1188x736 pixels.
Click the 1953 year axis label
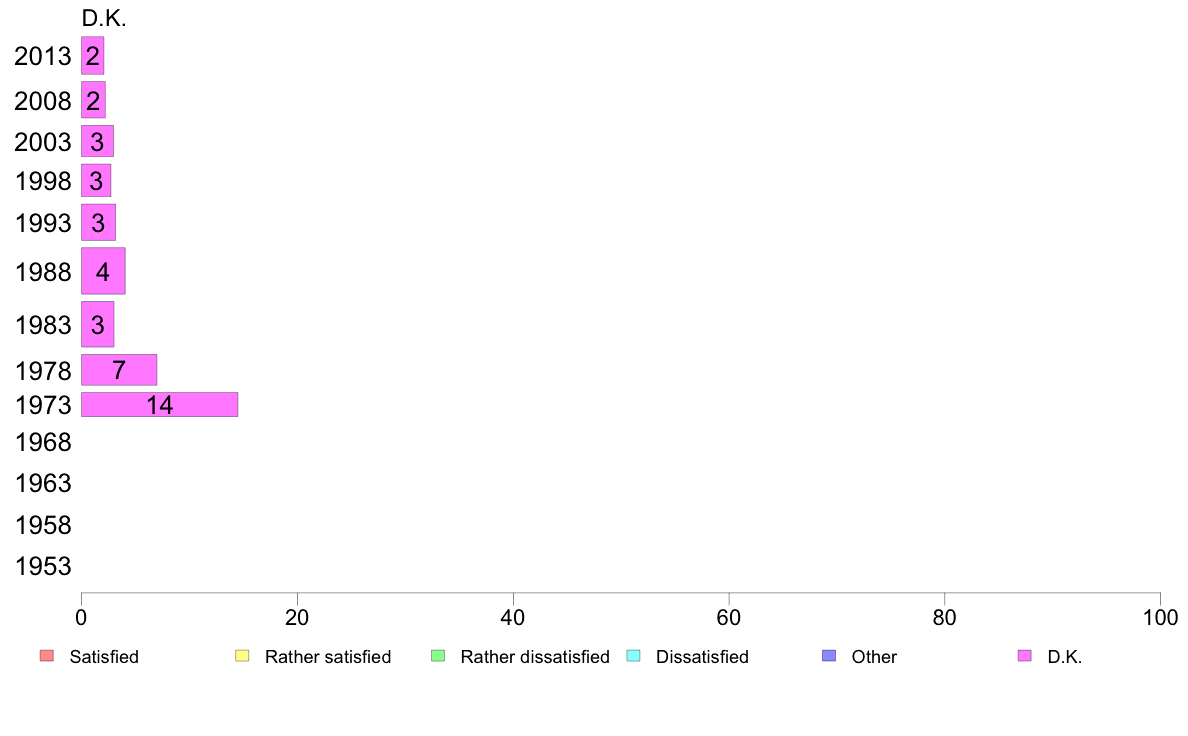click(x=43, y=566)
